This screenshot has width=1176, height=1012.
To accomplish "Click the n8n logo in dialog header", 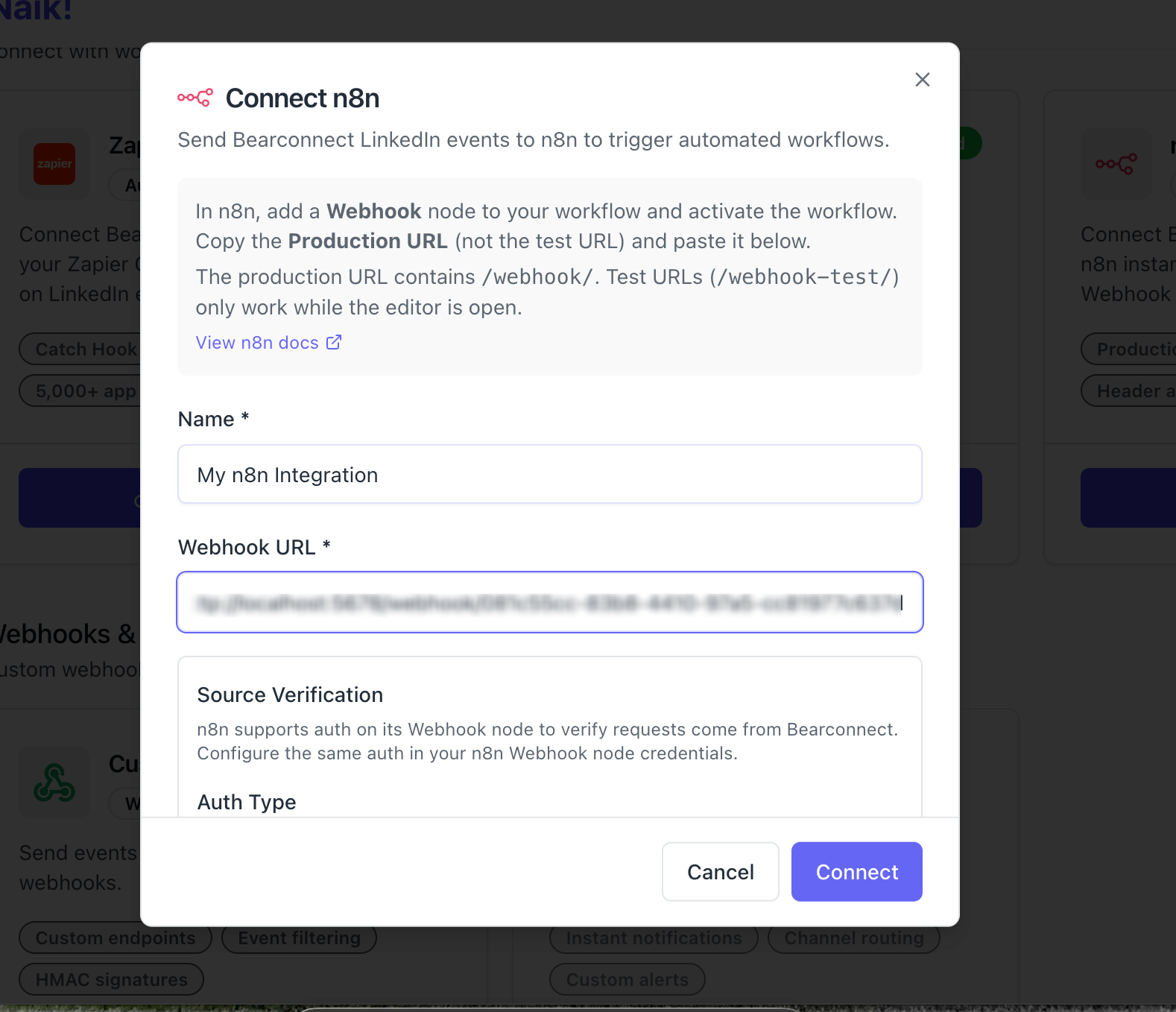I will pos(195,98).
